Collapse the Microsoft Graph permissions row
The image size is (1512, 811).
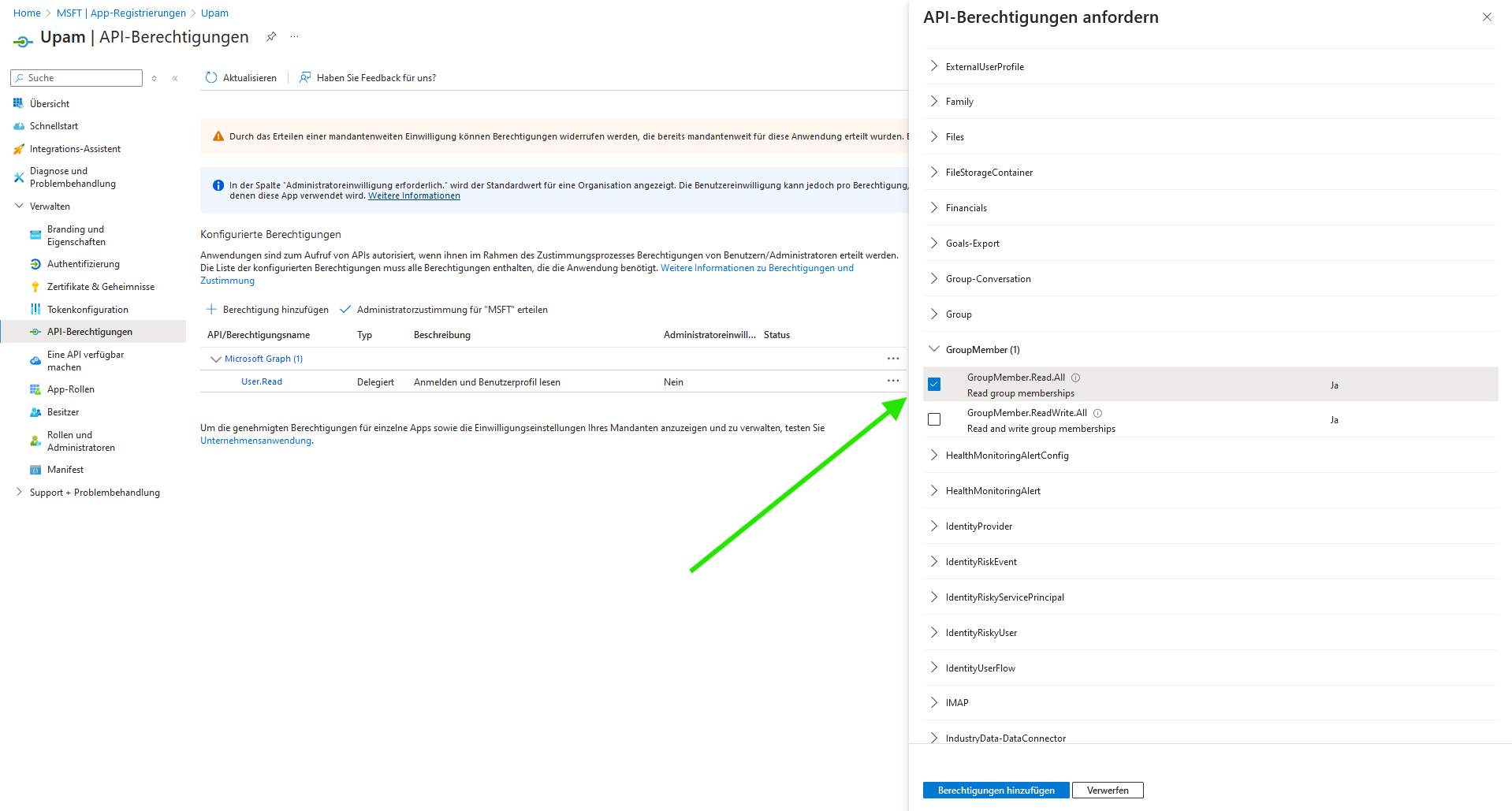click(215, 359)
